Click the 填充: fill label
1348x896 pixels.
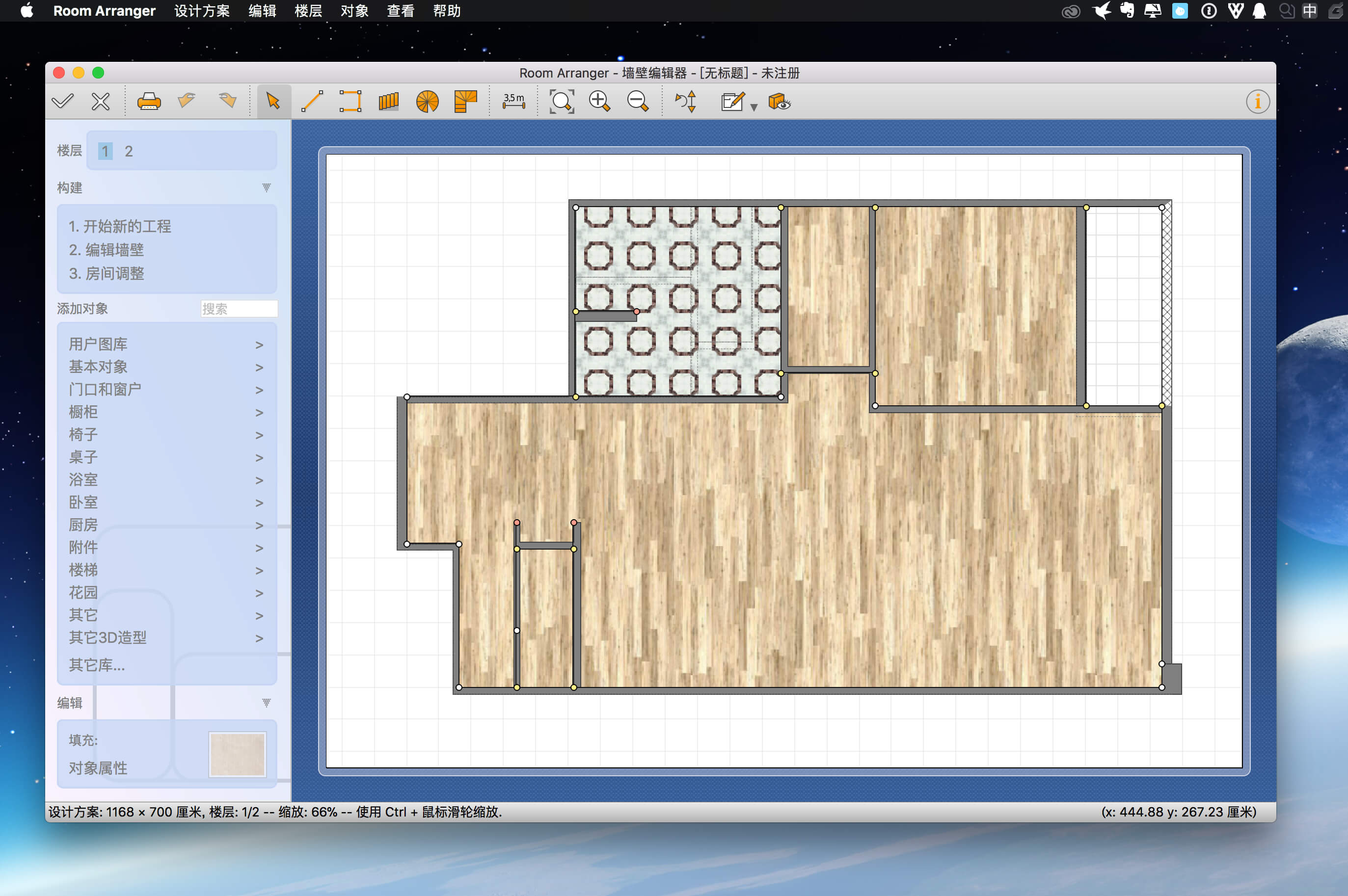83,740
